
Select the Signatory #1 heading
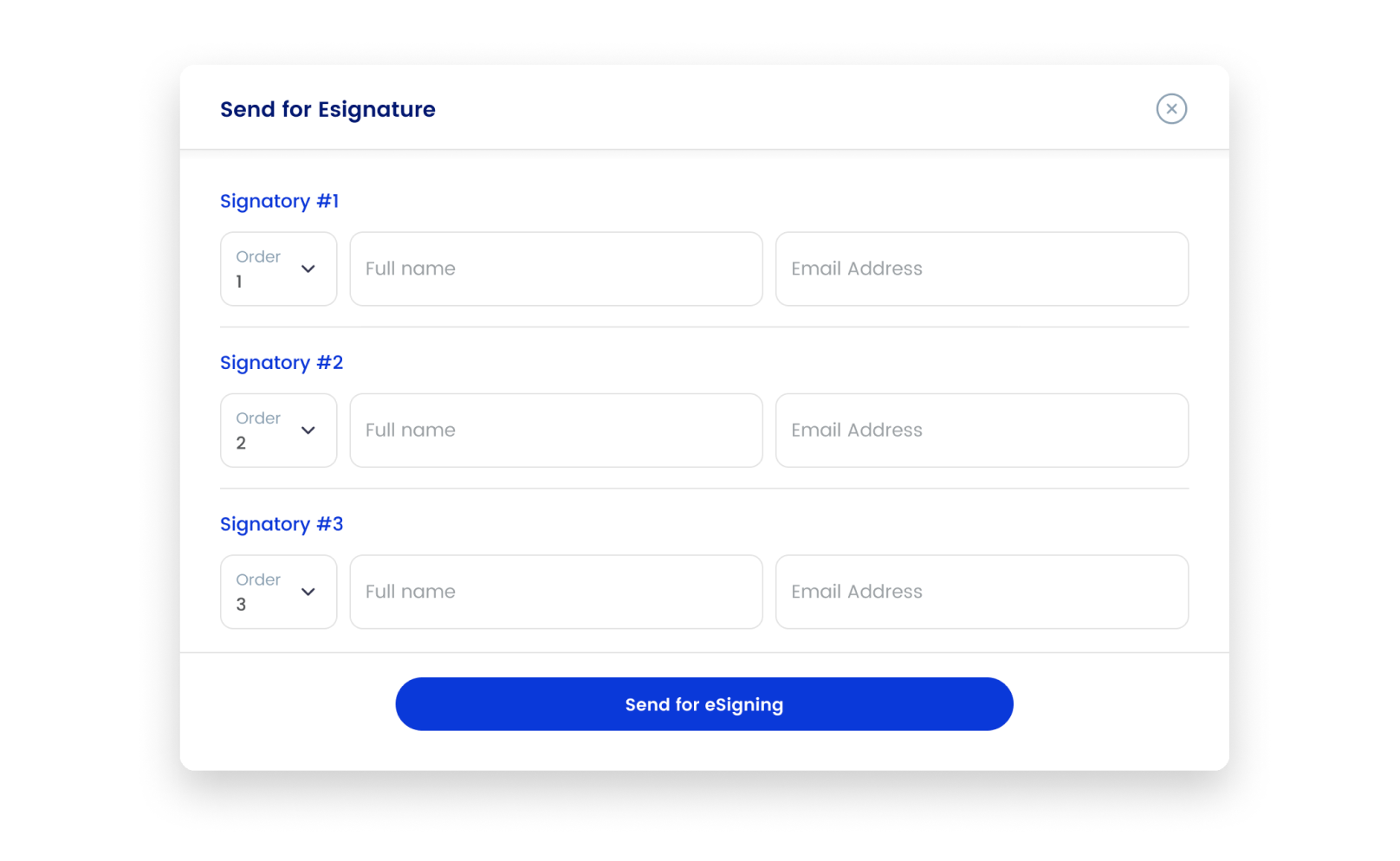tap(279, 201)
